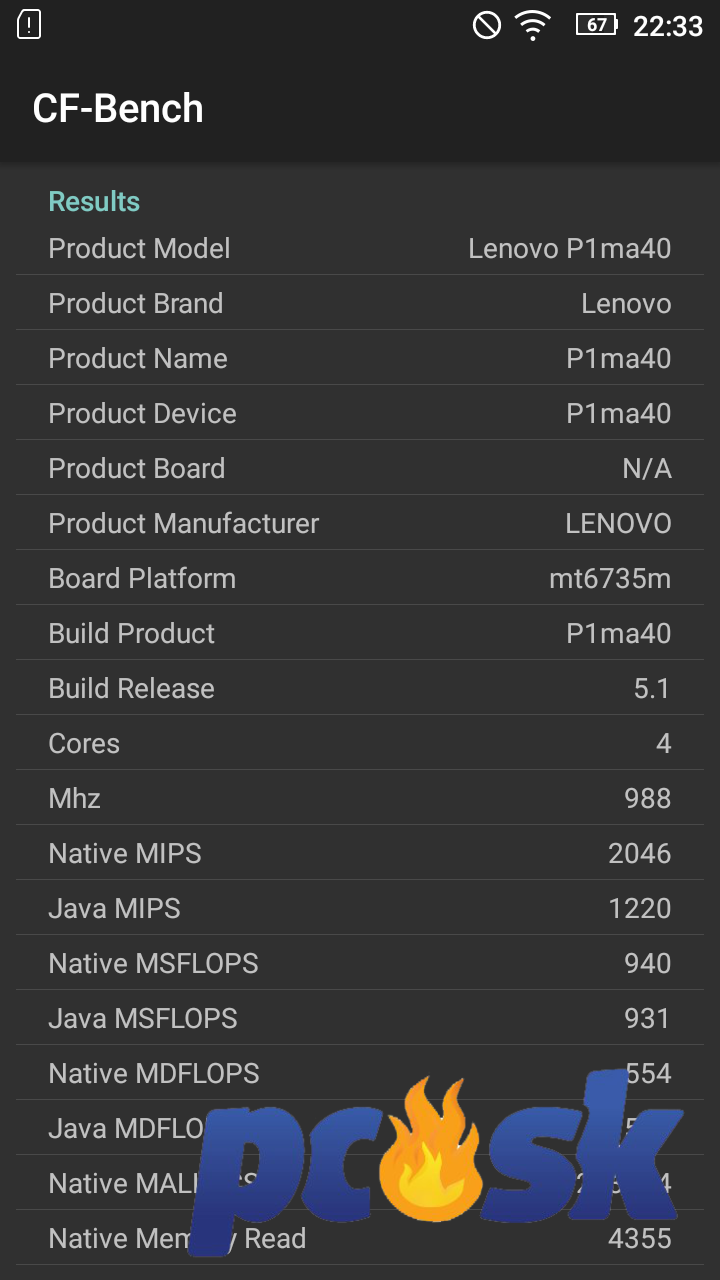Select the Native MSFLOPS 940 result
The height and width of the screenshot is (1280, 720).
(360, 963)
